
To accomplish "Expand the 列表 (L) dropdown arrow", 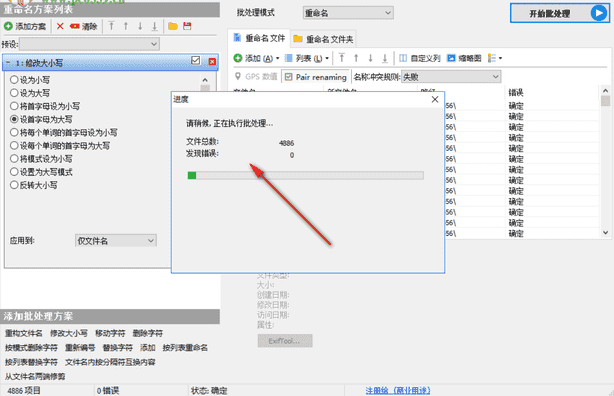I will 327,58.
